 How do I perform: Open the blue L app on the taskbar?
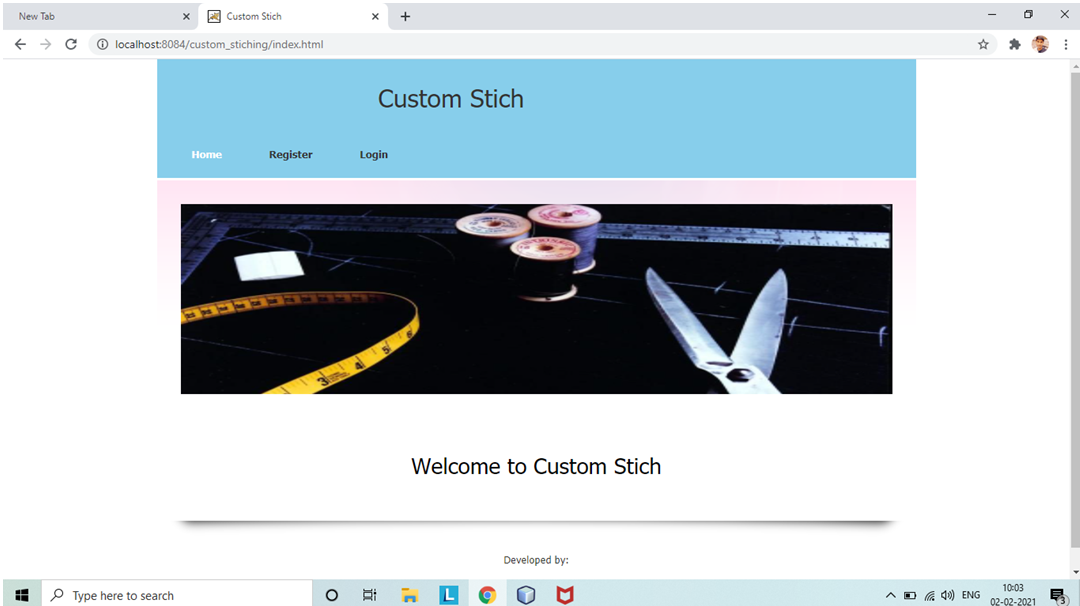point(448,595)
